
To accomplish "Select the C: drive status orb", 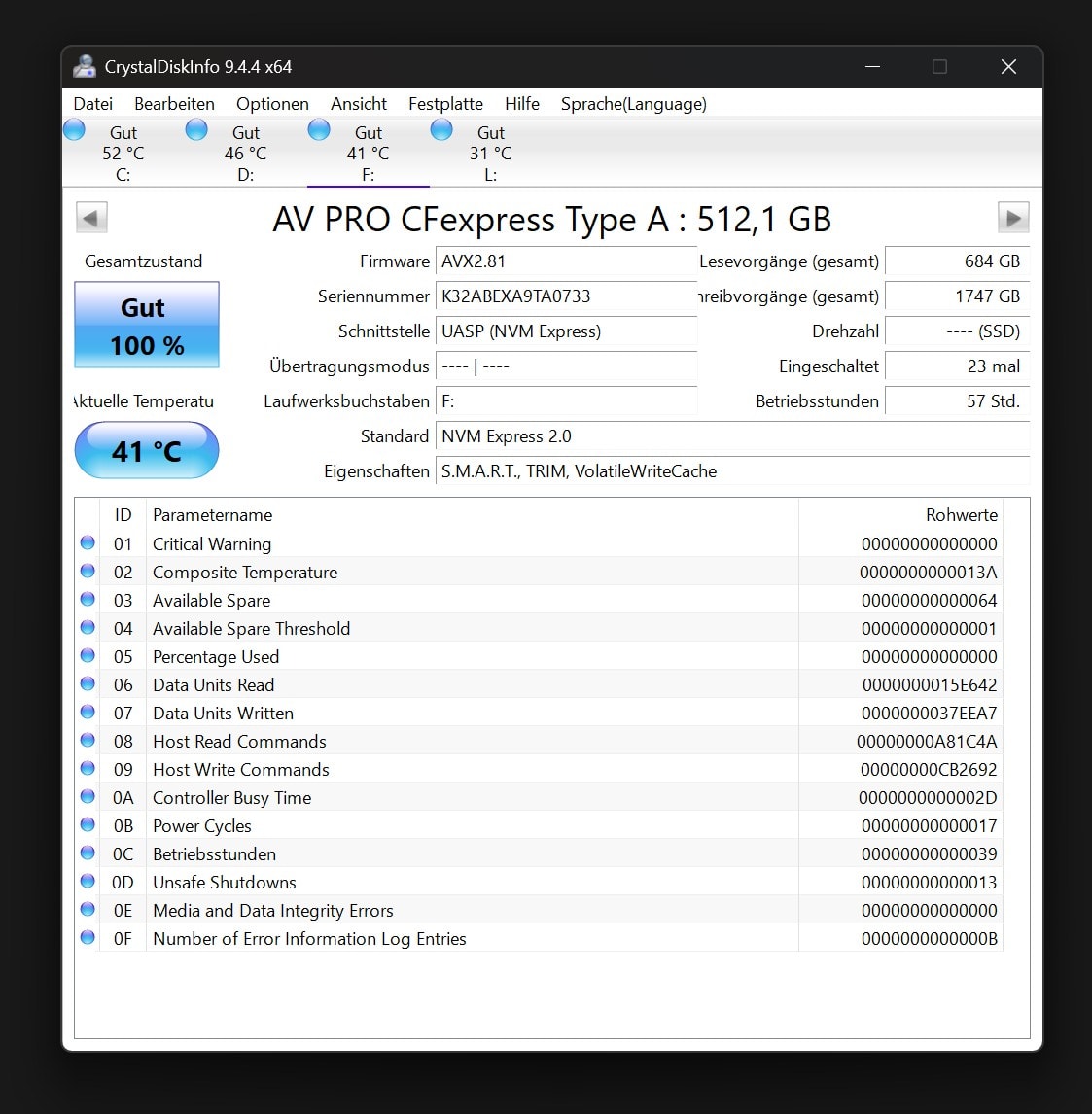I will (74, 130).
